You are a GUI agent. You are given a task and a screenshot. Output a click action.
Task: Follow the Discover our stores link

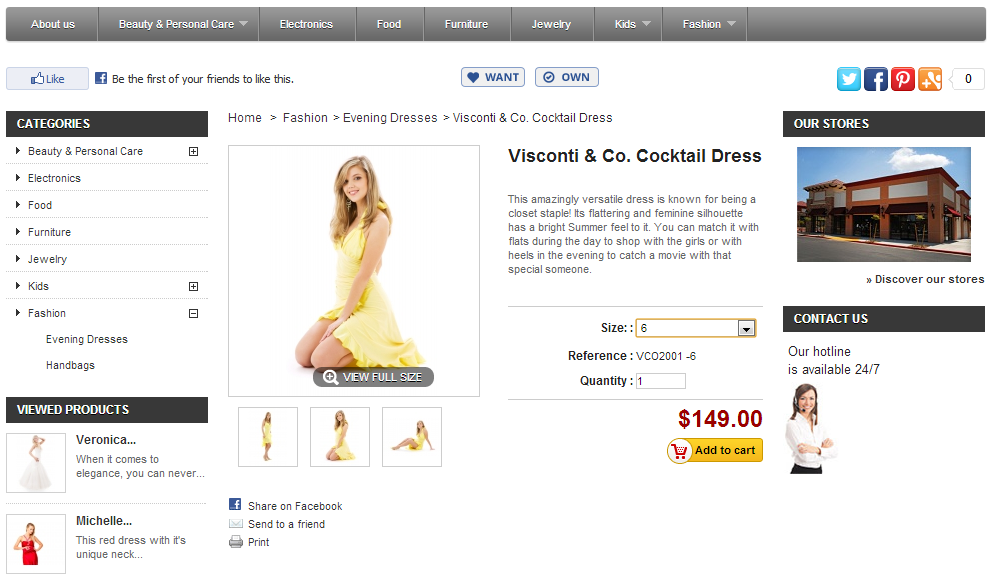click(x=925, y=279)
